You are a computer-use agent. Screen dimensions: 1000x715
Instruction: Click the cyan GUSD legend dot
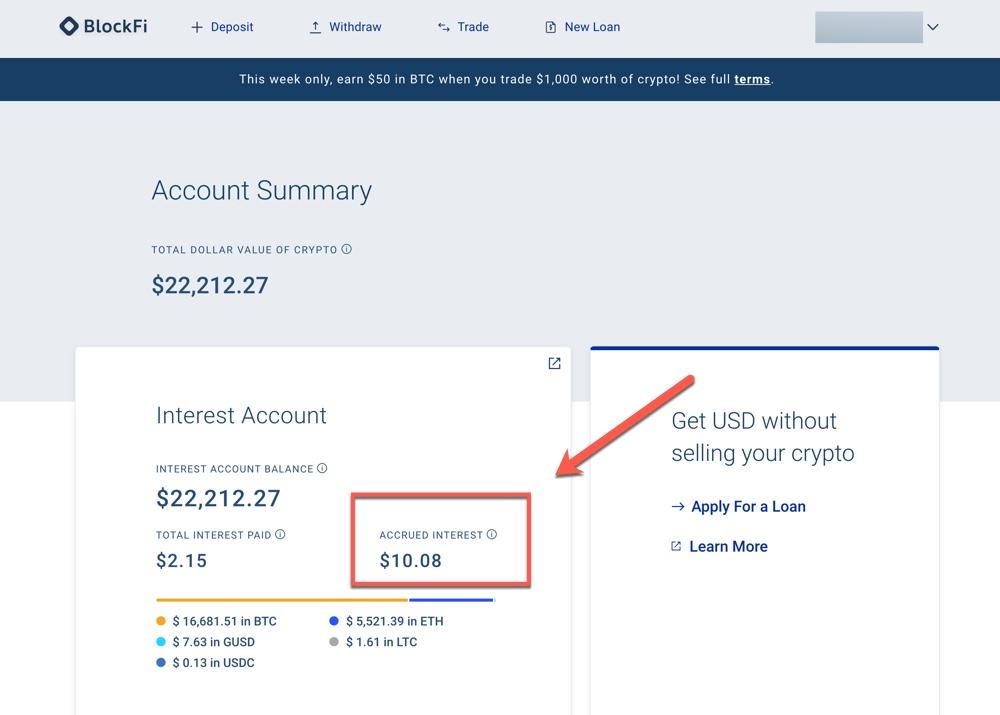(x=161, y=642)
